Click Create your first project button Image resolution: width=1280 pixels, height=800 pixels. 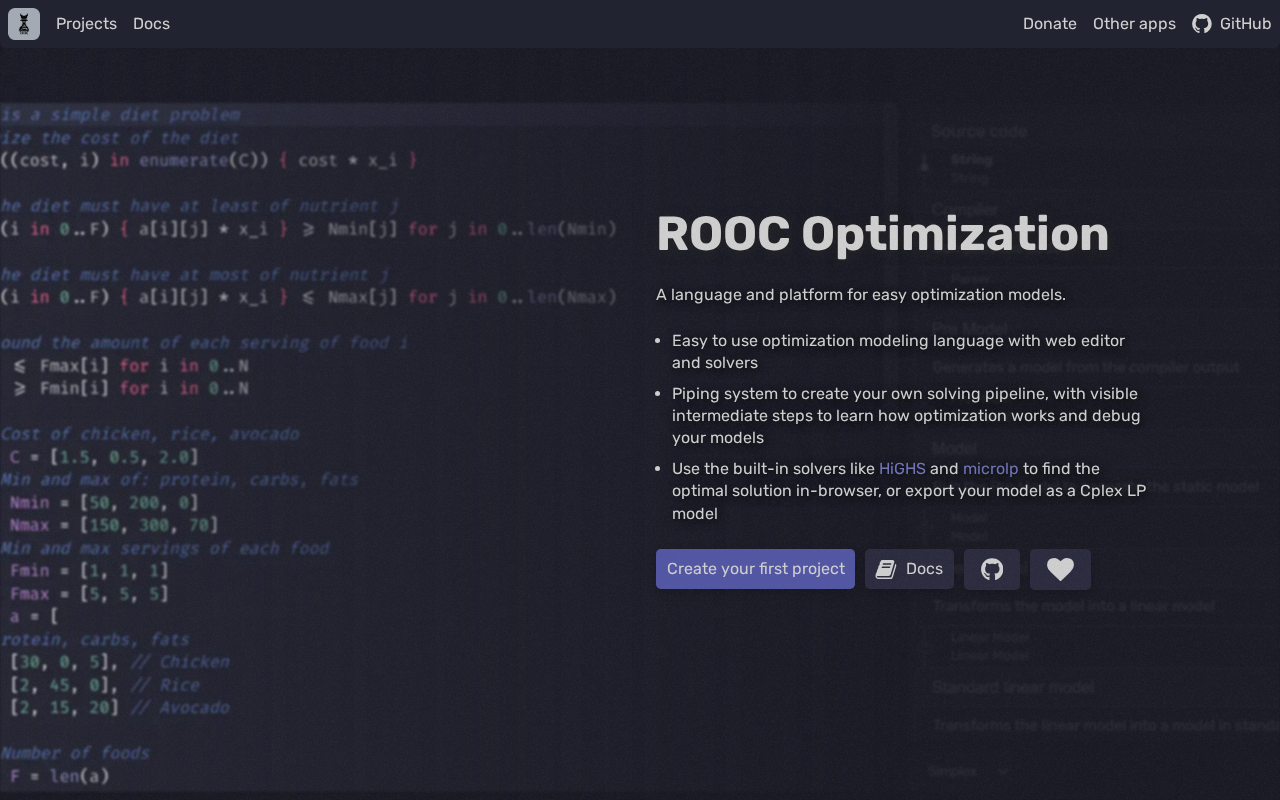pyautogui.click(x=755, y=569)
